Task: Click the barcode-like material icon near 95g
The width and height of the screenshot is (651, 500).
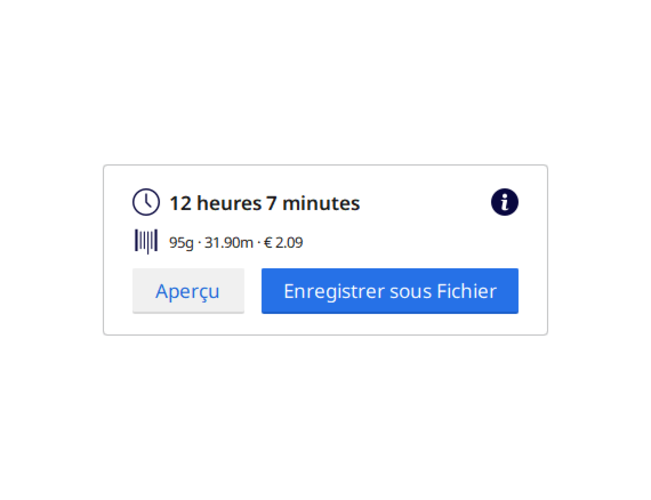Action: point(146,241)
